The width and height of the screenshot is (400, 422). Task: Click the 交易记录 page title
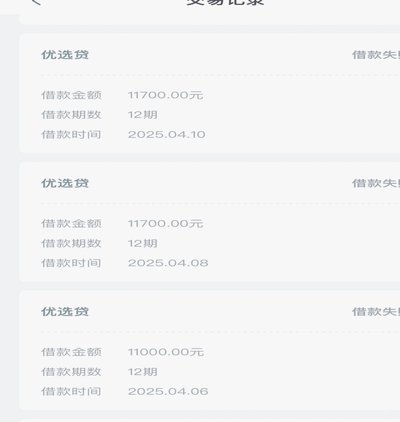pyautogui.click(x=225, y=2)
